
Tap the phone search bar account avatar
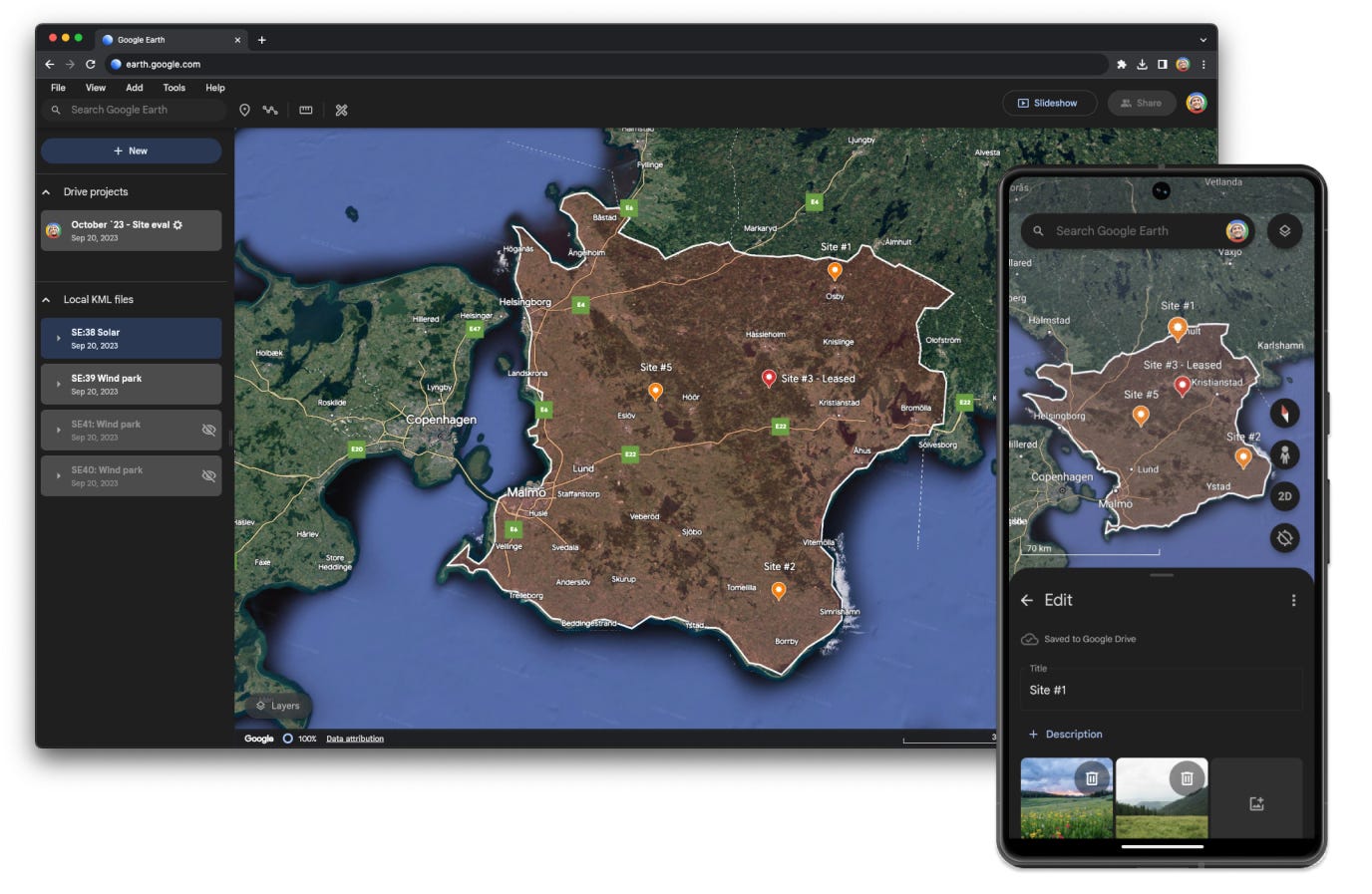pyautogui.click(x=1236, y=230)
